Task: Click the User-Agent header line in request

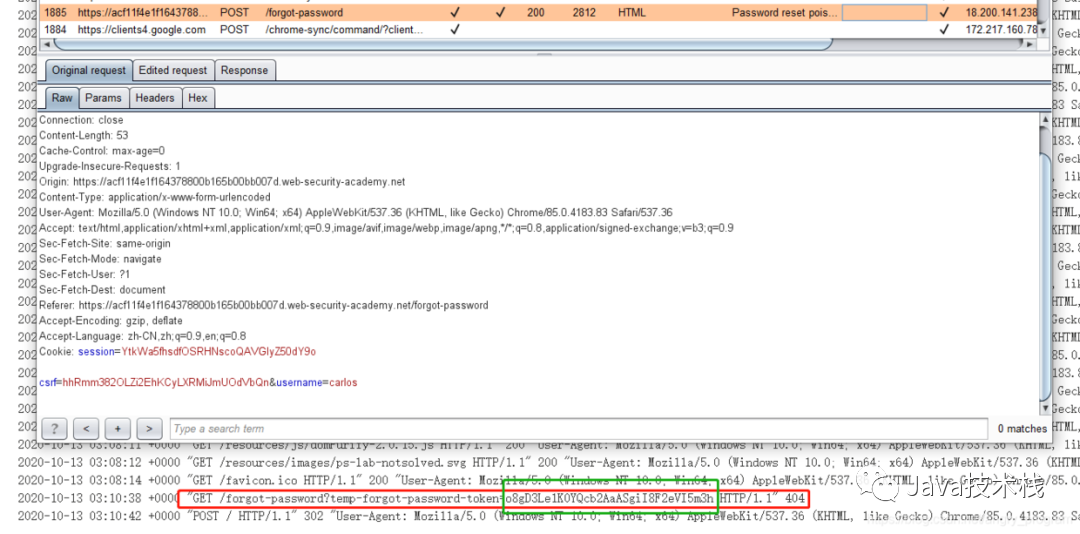Action: tap(355, 212)
